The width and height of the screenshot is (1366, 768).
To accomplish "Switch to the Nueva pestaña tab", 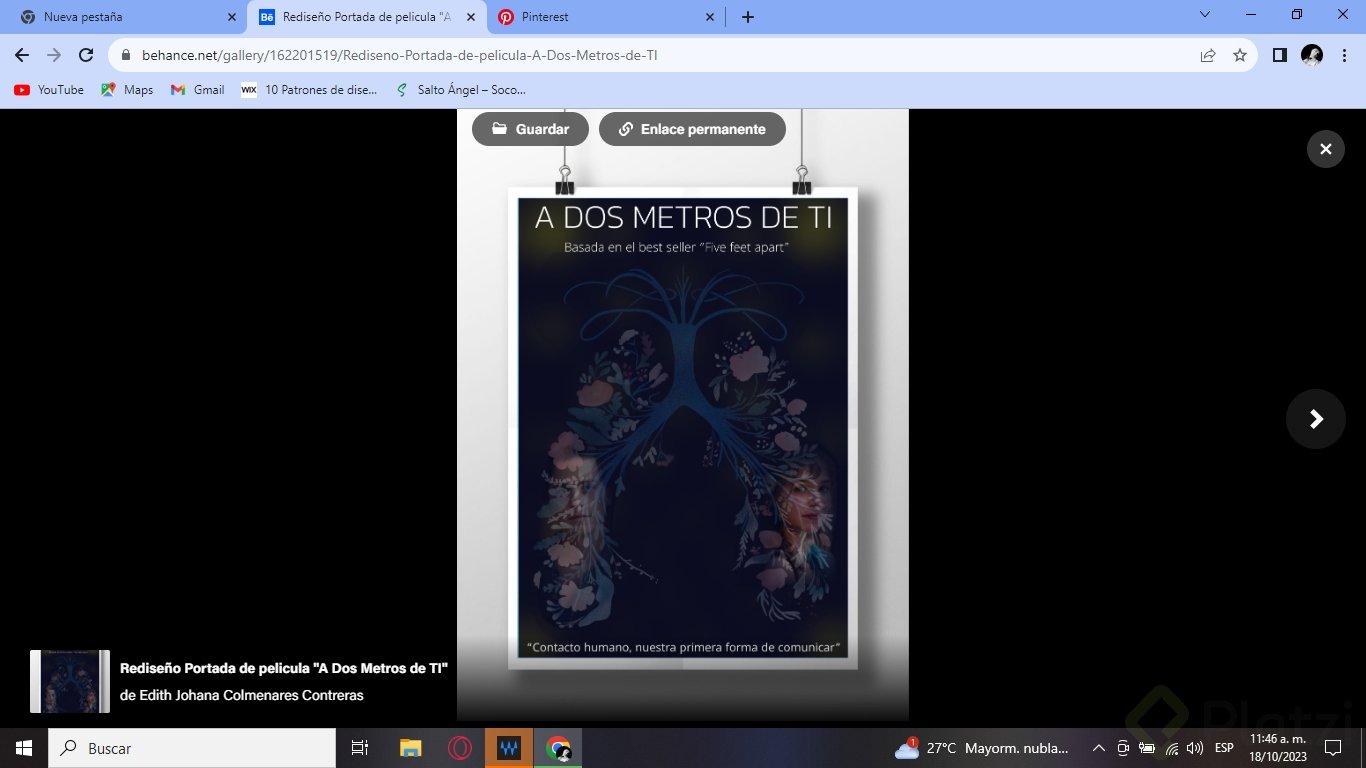I will click(124, 17).
